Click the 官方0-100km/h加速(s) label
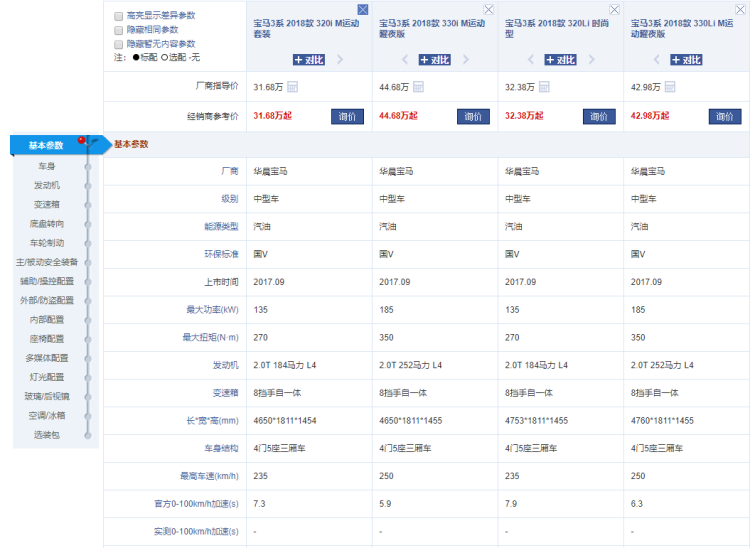 (x=196, y=504)
